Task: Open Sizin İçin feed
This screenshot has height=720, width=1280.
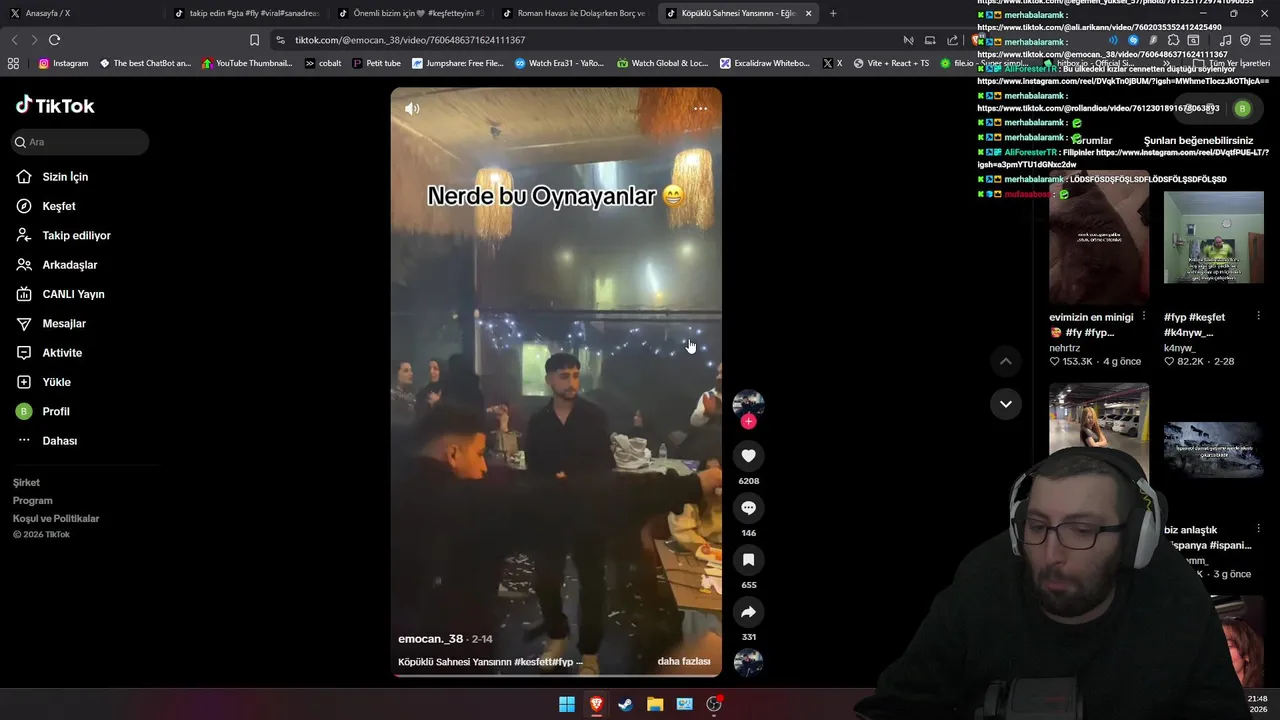Action: tap(65, 177)
